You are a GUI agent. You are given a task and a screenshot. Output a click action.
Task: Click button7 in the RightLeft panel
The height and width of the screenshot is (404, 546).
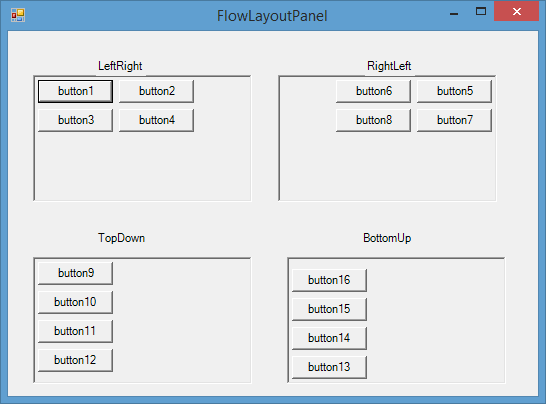(454, 120)
